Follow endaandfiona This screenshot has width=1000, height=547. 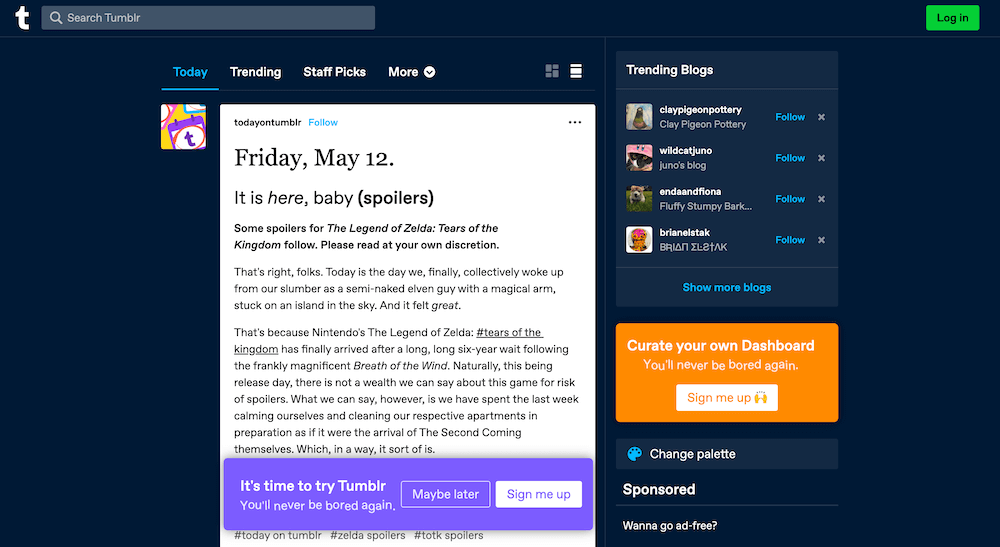point(790,199)
